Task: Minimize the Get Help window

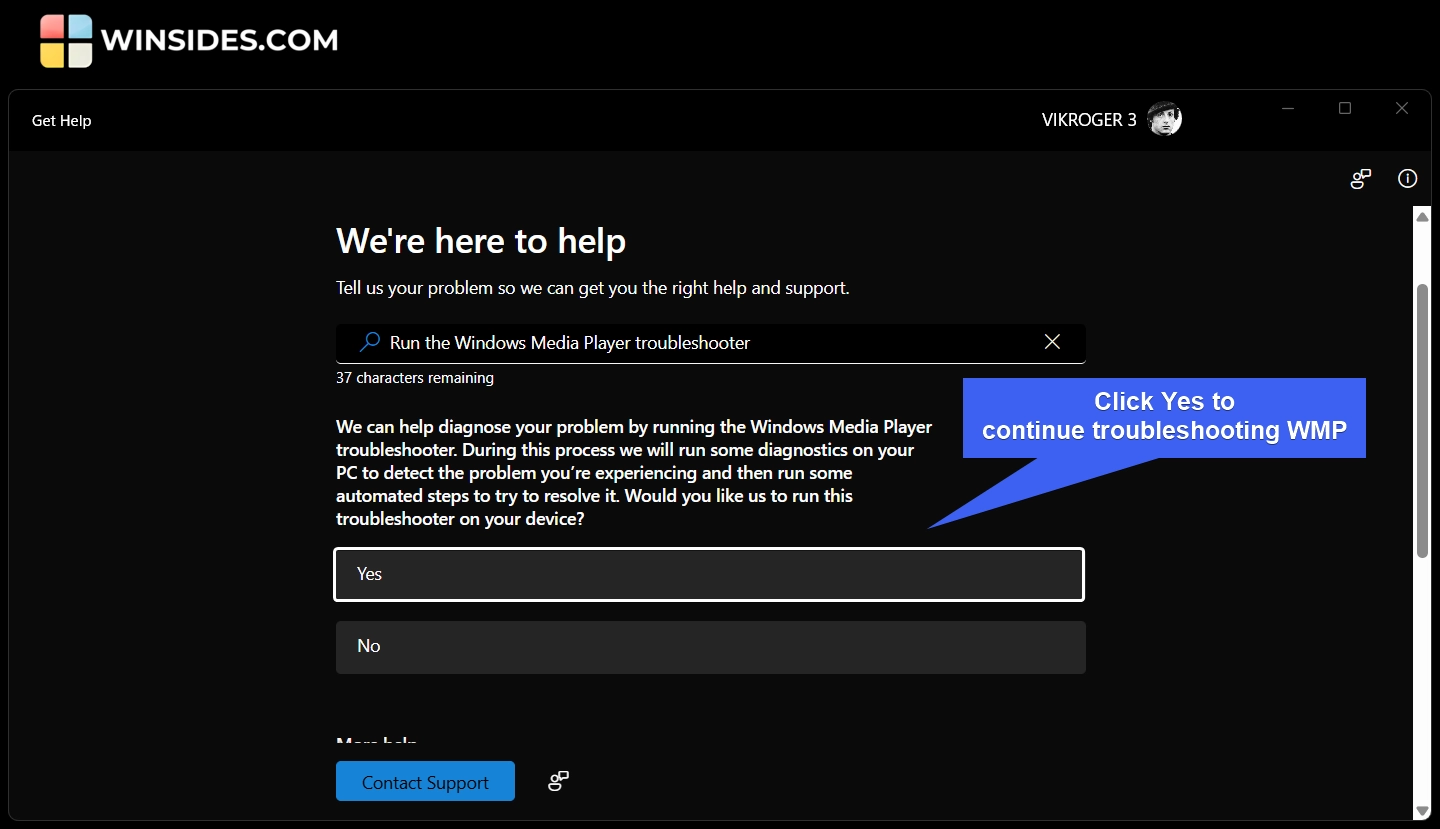Action: click(x=1288, y=109)
